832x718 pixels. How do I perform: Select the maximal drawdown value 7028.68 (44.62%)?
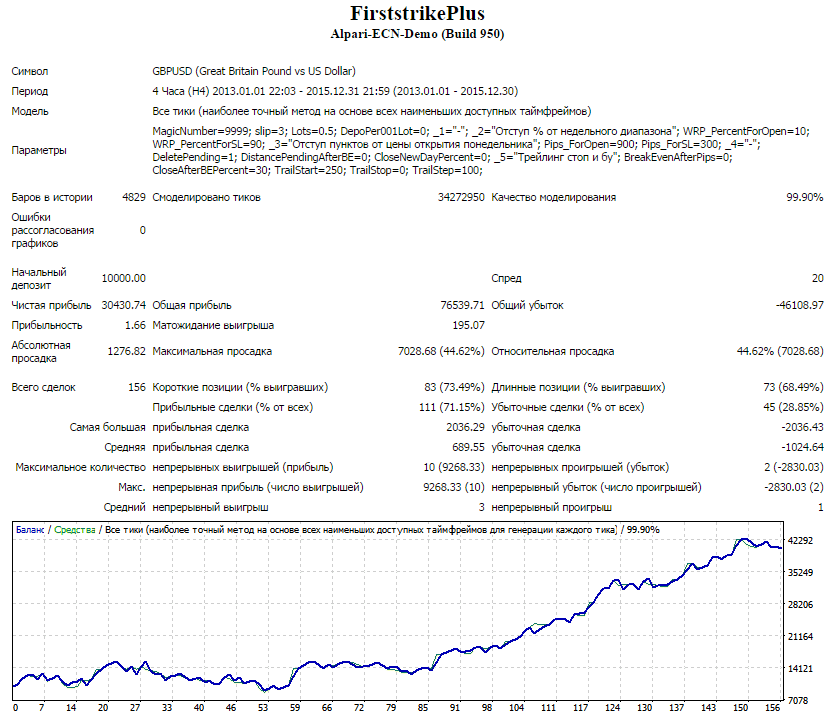(x=441, y=351)
